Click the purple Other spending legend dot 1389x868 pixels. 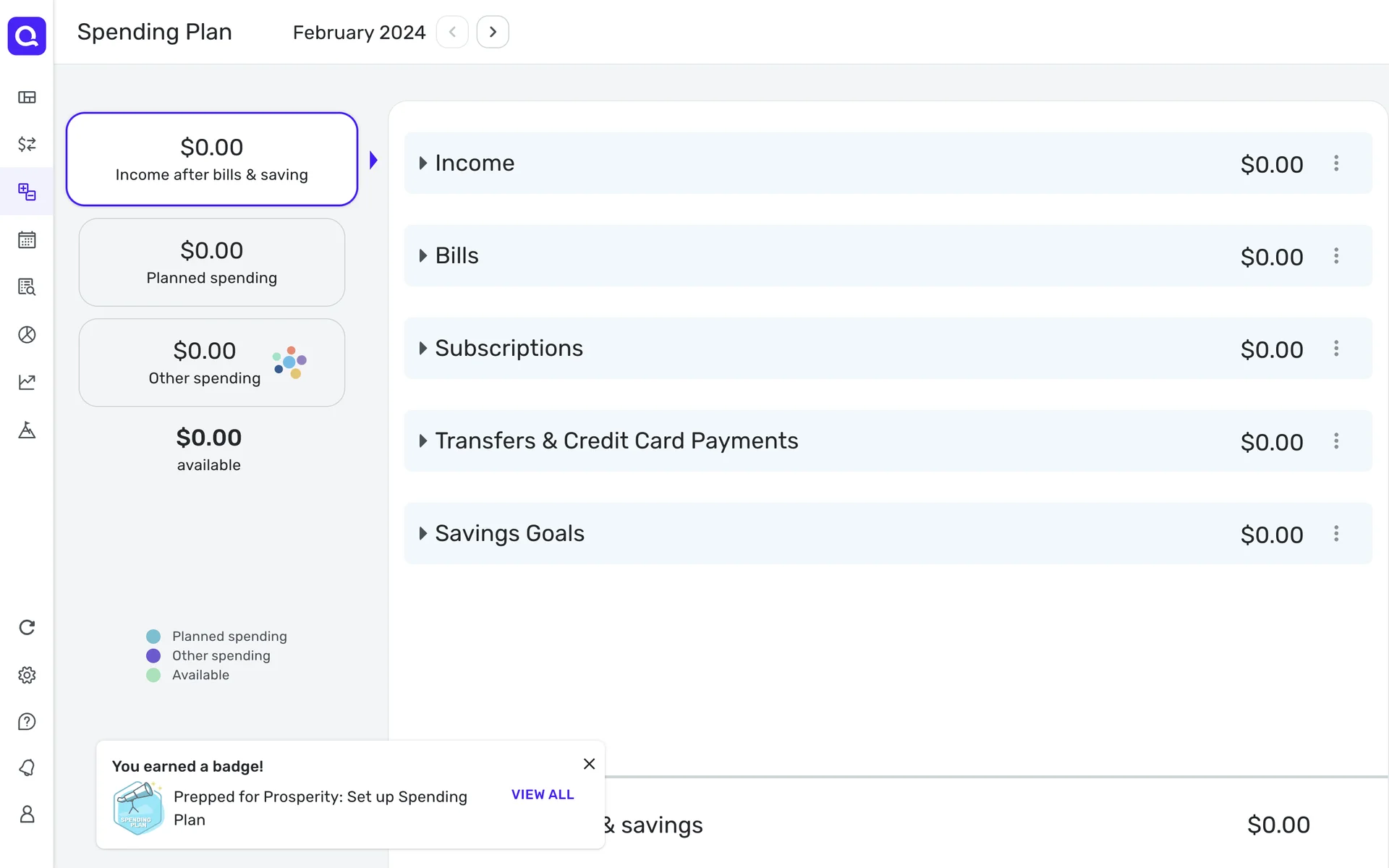153,656
